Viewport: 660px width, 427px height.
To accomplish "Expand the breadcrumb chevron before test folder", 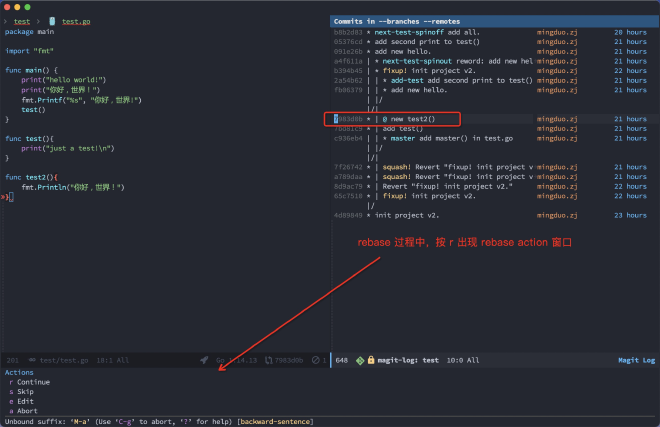I will pos(5,20).
